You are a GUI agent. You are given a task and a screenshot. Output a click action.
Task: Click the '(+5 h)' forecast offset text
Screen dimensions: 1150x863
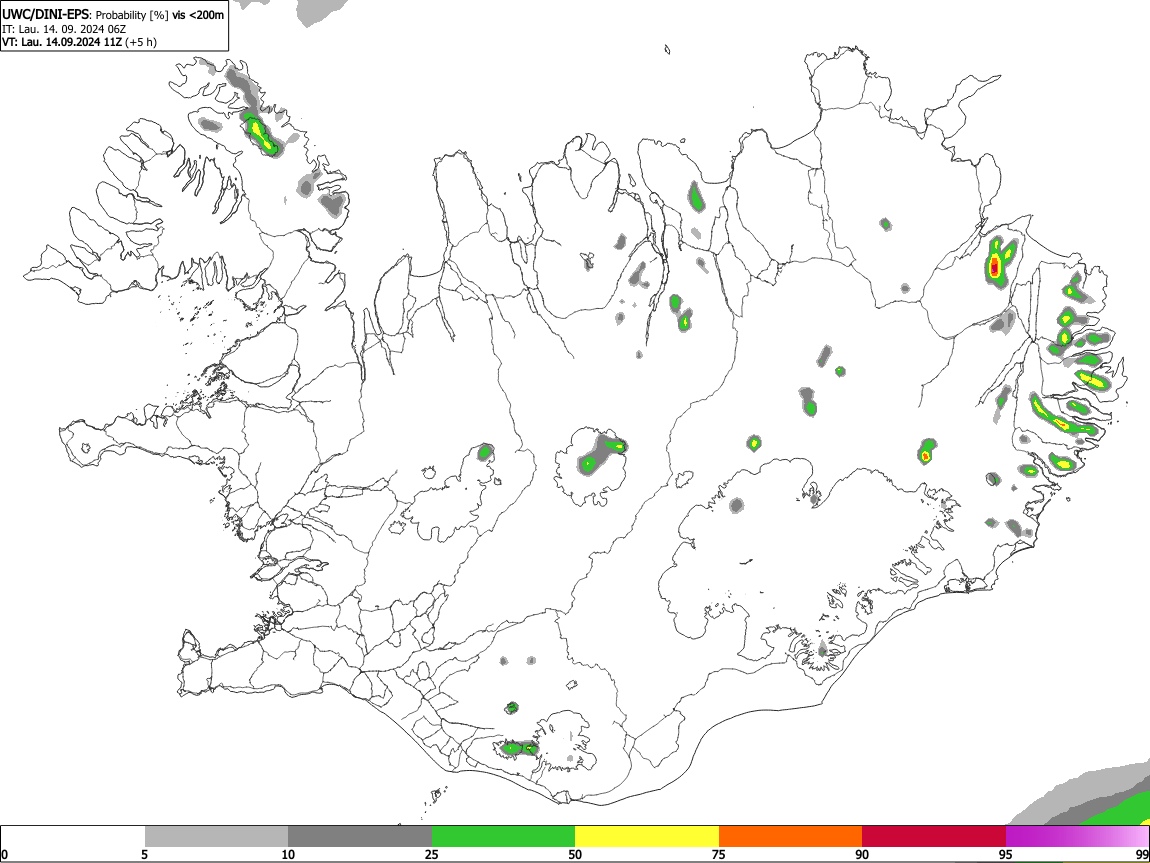(x=141, y=42)
